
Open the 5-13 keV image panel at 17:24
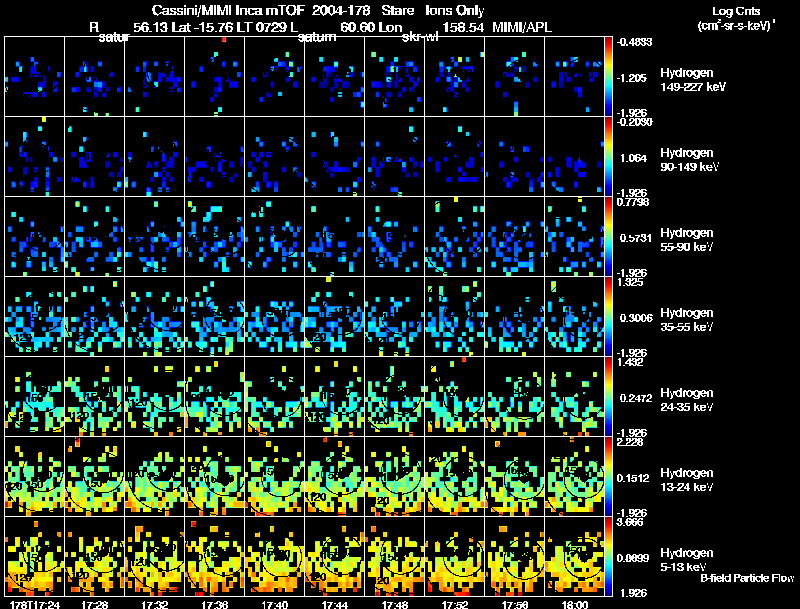(35, 556)
